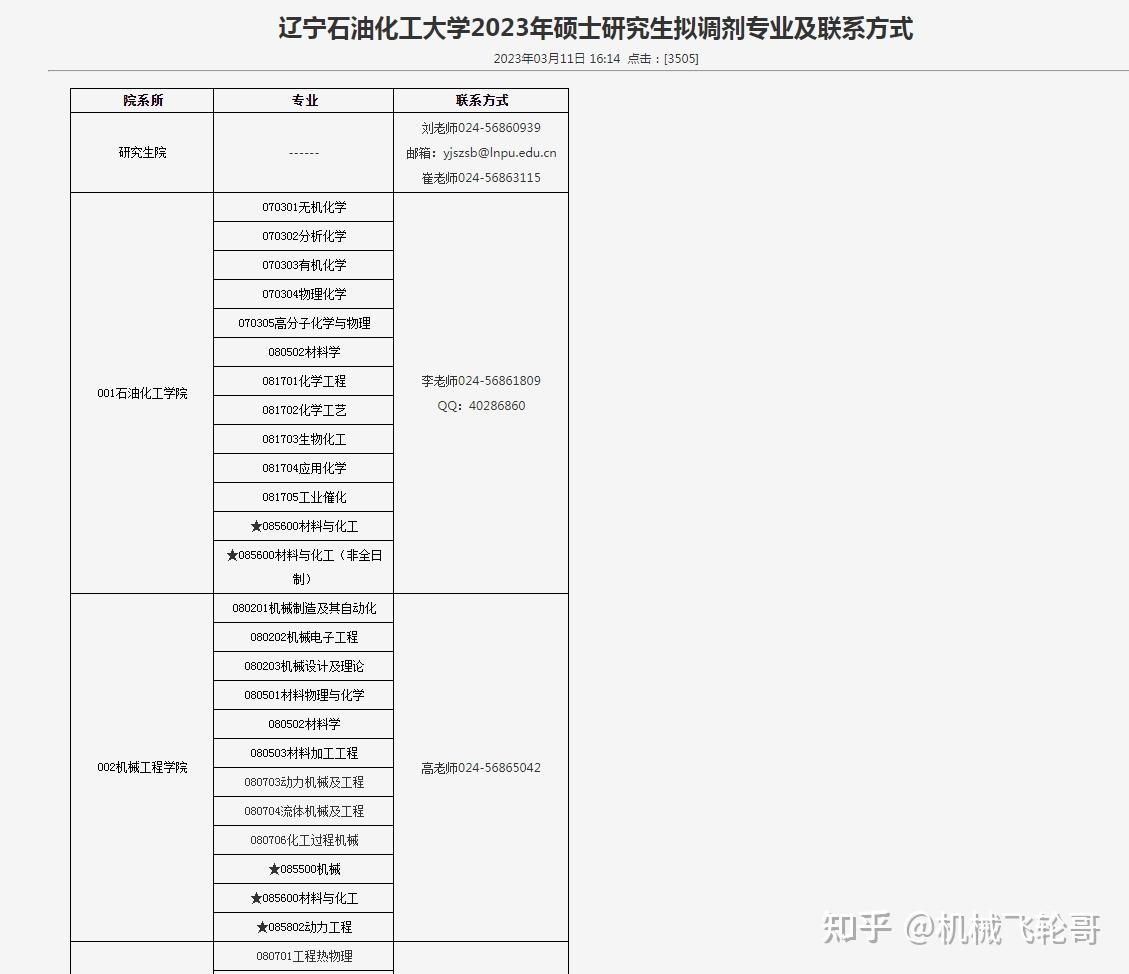The image size is (1129, 974).
Task: Click the 080501材料物理与化学 cell
Action: tap(304, 695)
